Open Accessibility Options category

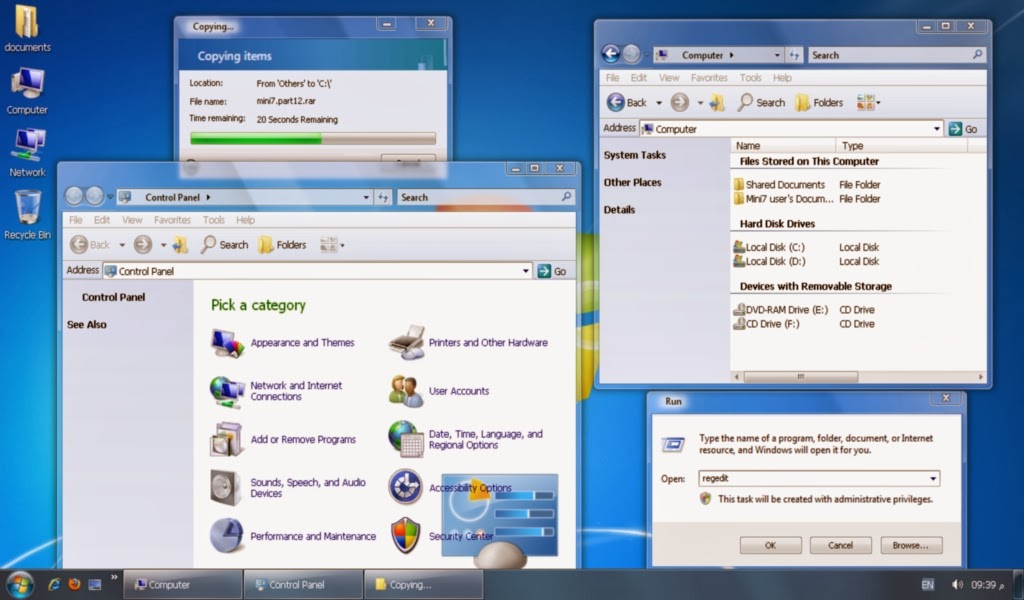point(450,488)
